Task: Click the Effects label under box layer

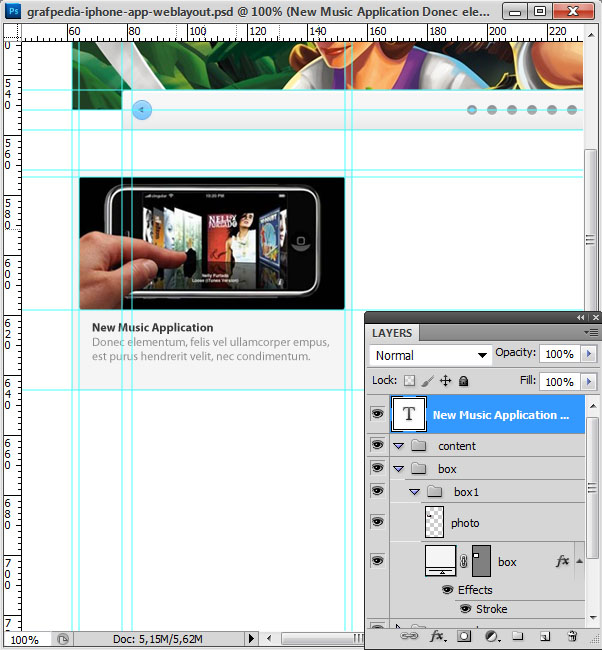Action: point(475,589)
